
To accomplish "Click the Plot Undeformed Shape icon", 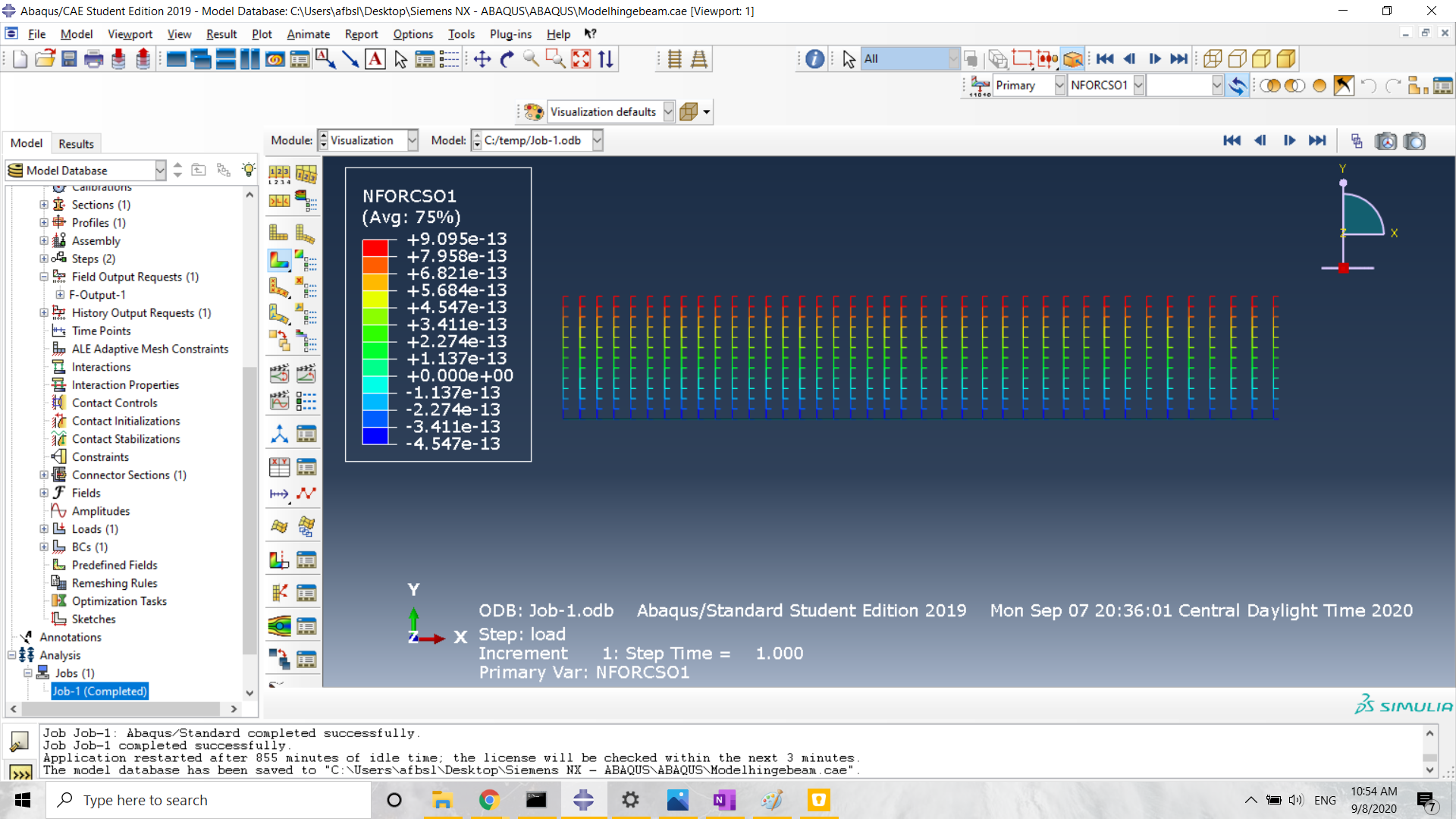I will click(x=279, y=234).
